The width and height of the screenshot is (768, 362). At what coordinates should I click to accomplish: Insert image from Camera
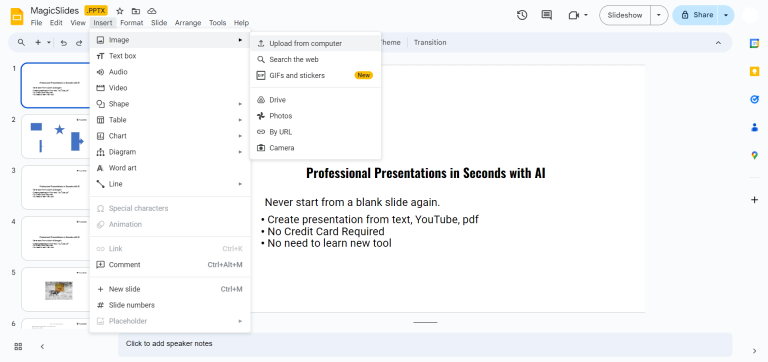coord(315,148)
